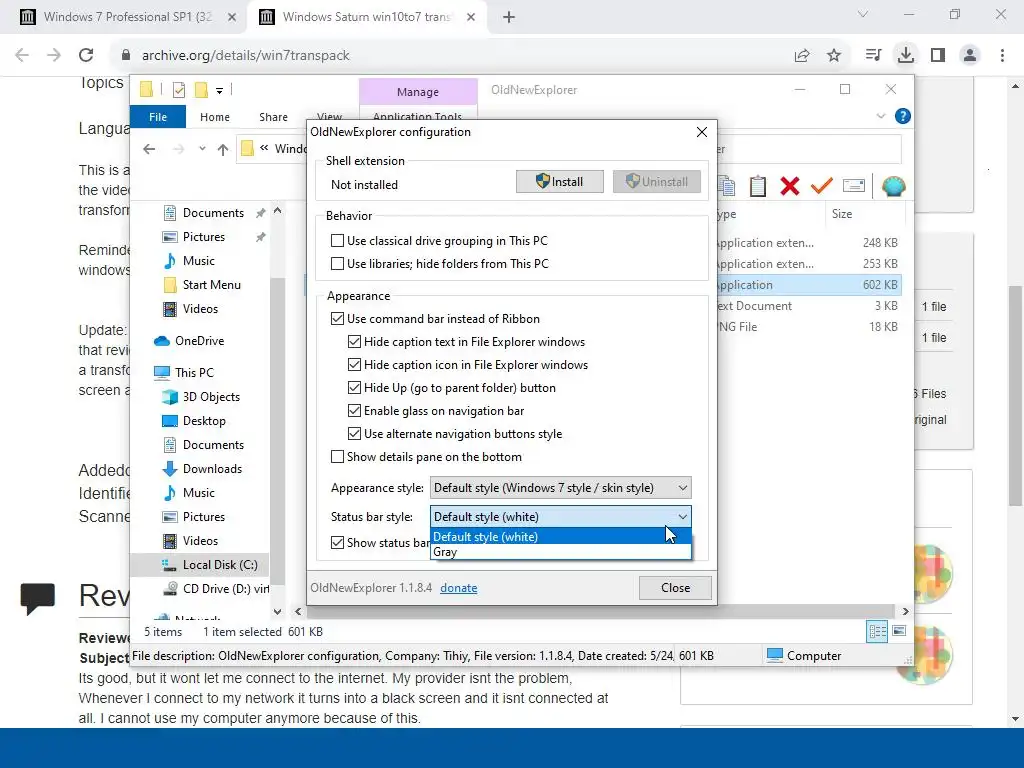Uncheck Hide caption icon in File Explorer windows
This screenshot has width=1024, height=768.
[354, 364]
